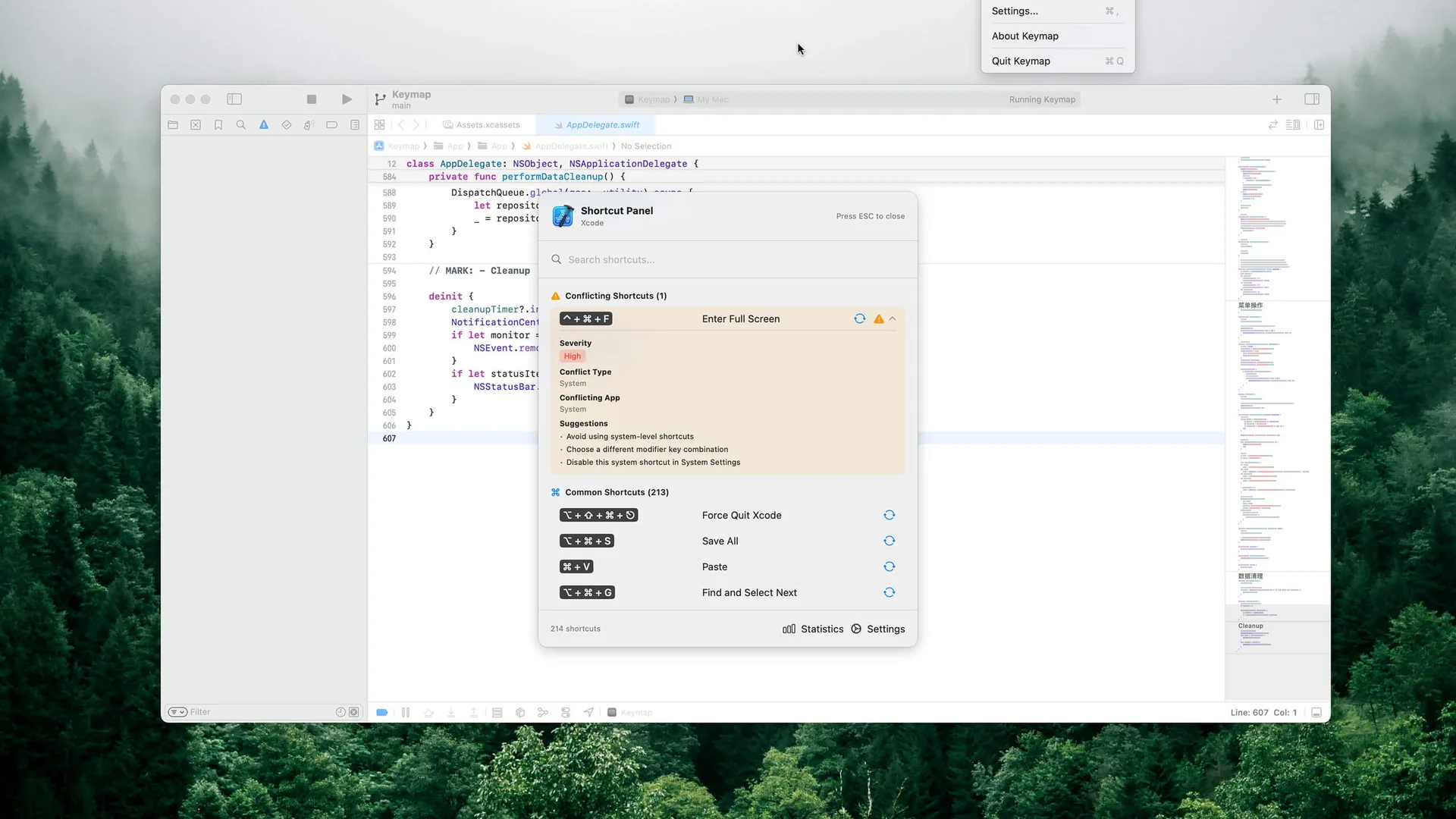This screenshot has width=1456, height=819.
Task: Open the breakpoint navigator icon
Action: [331, 125]
